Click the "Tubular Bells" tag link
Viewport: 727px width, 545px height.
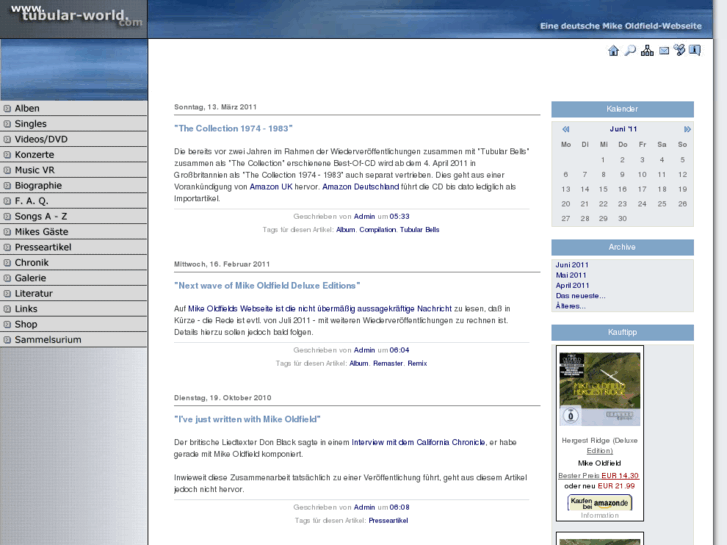tap(420, 229)
